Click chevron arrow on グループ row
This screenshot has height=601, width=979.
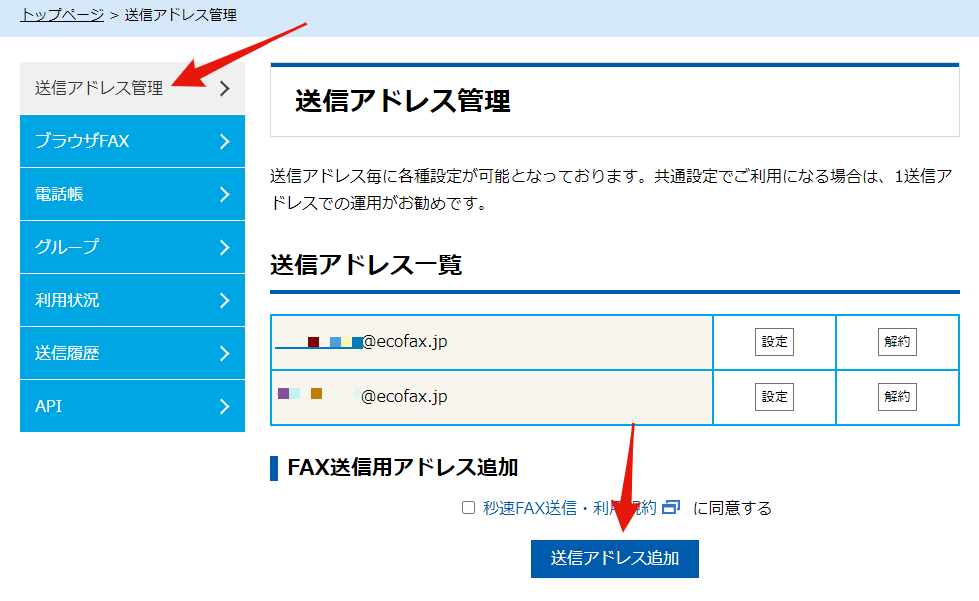[x=225, y=248]
